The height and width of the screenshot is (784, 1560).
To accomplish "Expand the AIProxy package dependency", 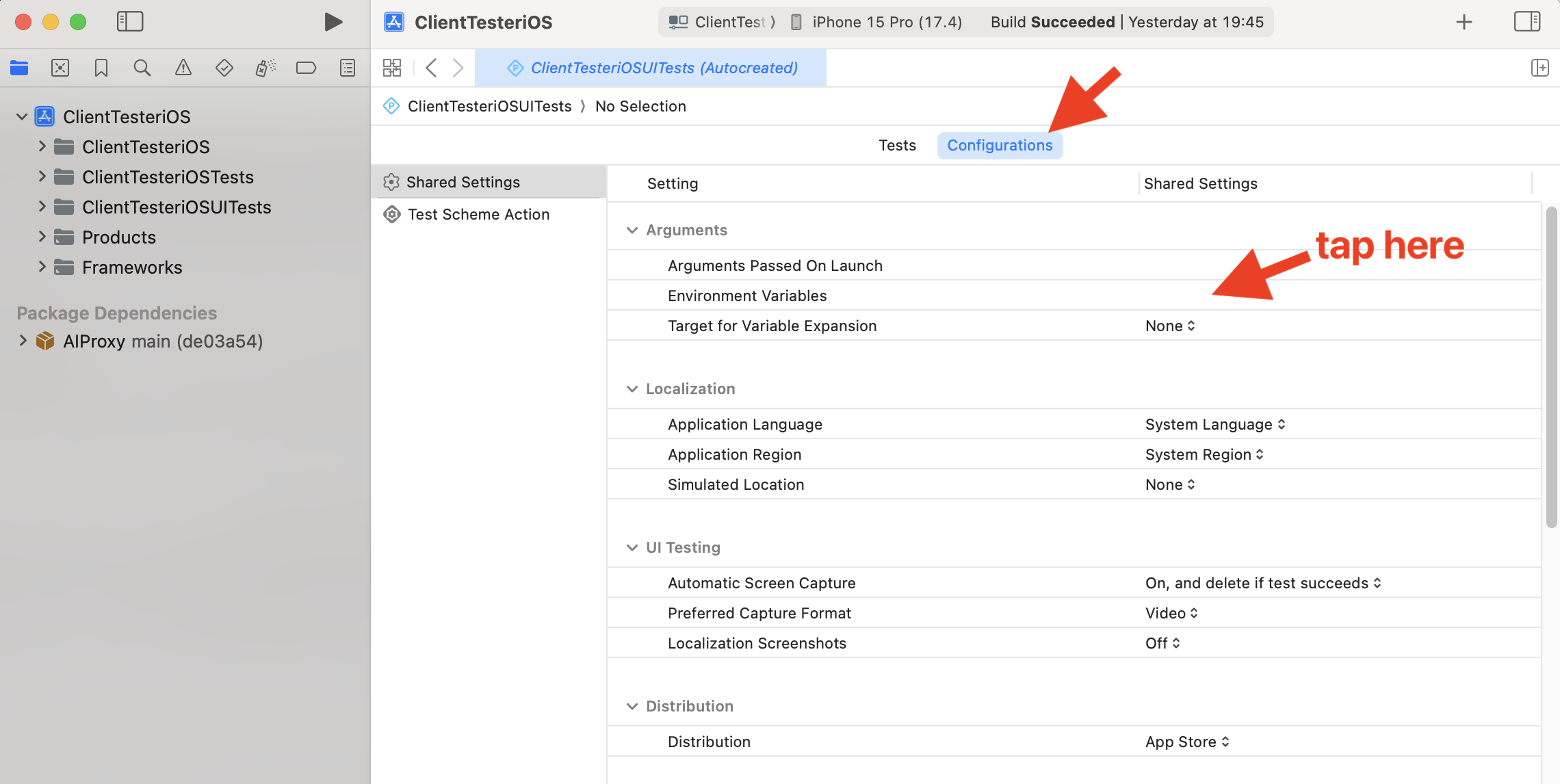I will click(23, 341).
